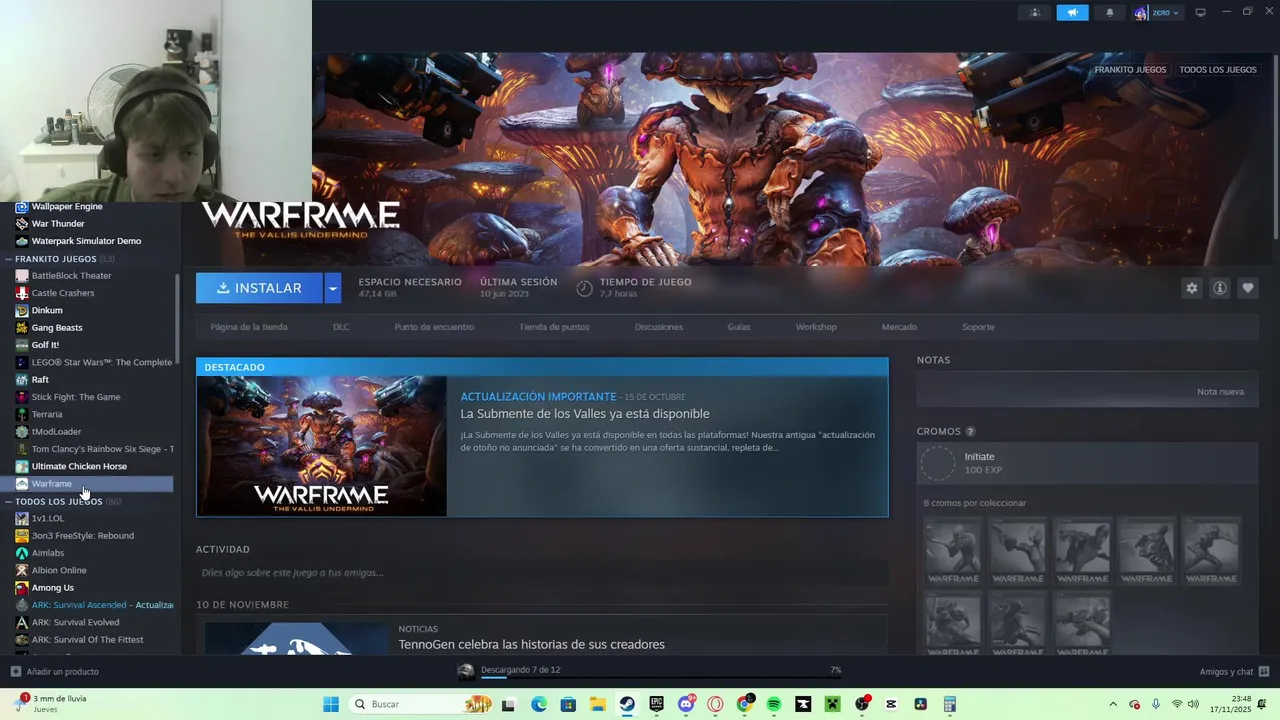Click the plus icon beside Añadir un producto
1280x720 pixels.
tap(15, 671)
